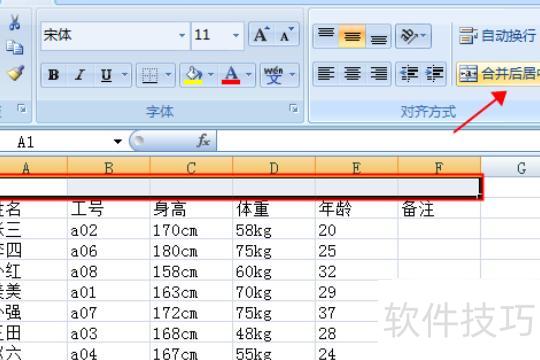The image size is (540, 360).
Task: Increase indent icon
Action: 434,73
